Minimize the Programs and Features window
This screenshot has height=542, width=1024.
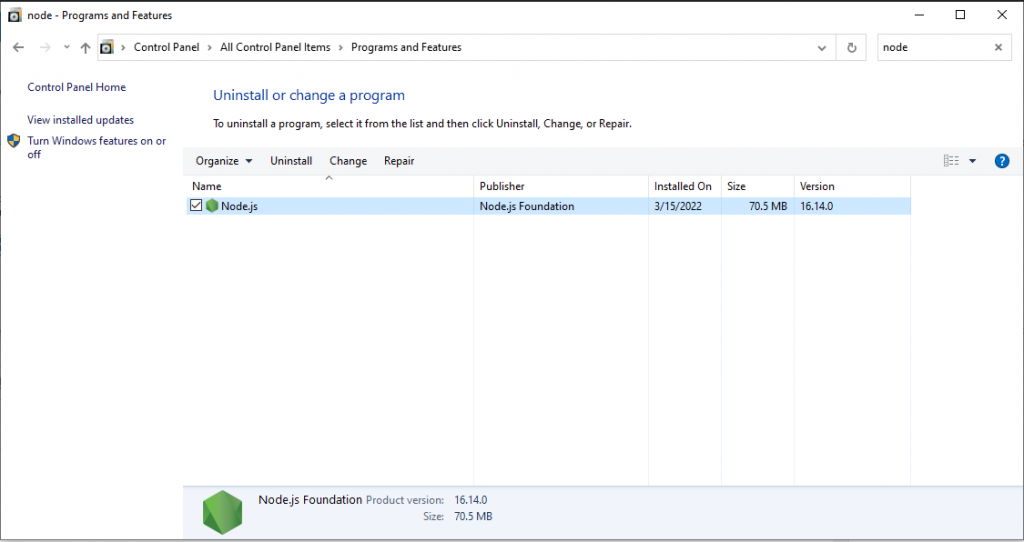(919, 15)
